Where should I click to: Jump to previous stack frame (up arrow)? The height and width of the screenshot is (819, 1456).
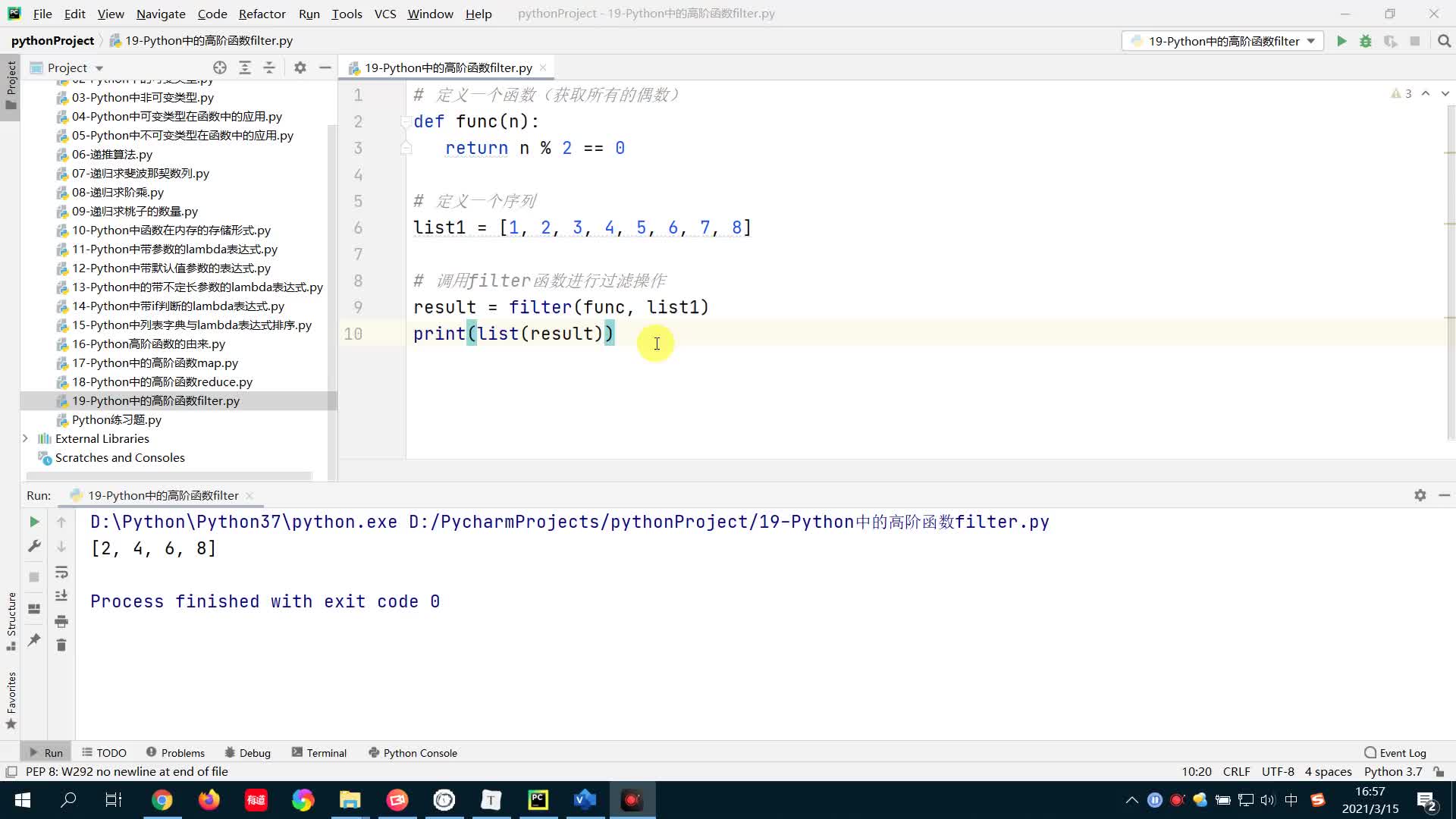click(61, 522)
